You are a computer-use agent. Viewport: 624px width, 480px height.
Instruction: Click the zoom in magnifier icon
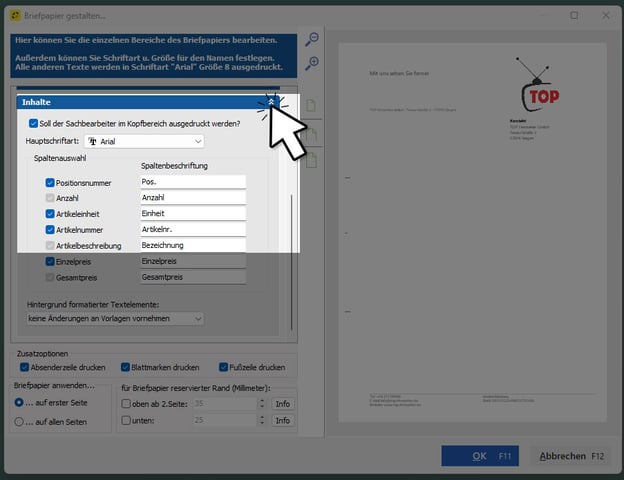[312, 64]
